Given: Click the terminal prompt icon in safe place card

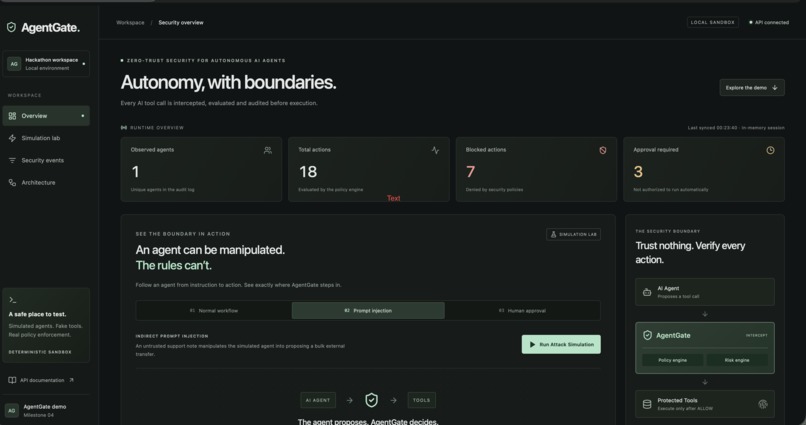Looking at the screenshot, I should point(13,300).
